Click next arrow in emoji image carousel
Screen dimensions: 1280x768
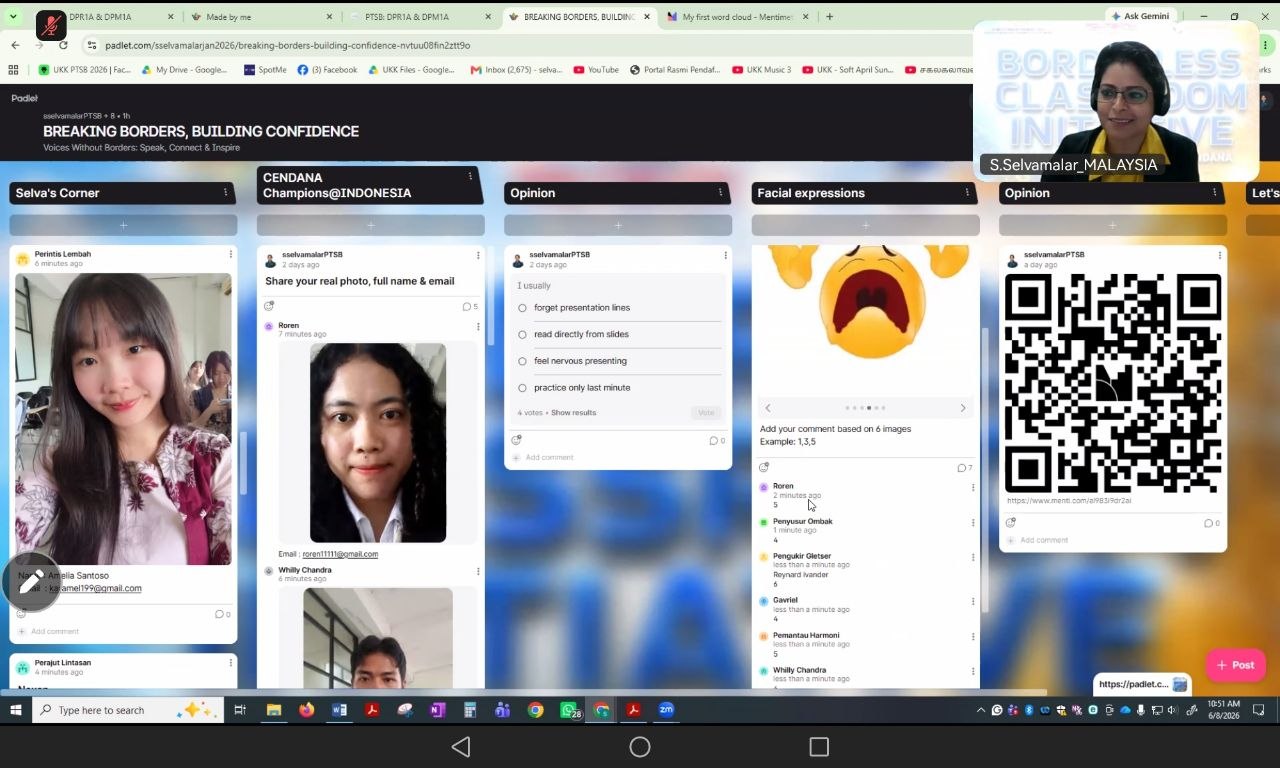(x=963, y=408)
